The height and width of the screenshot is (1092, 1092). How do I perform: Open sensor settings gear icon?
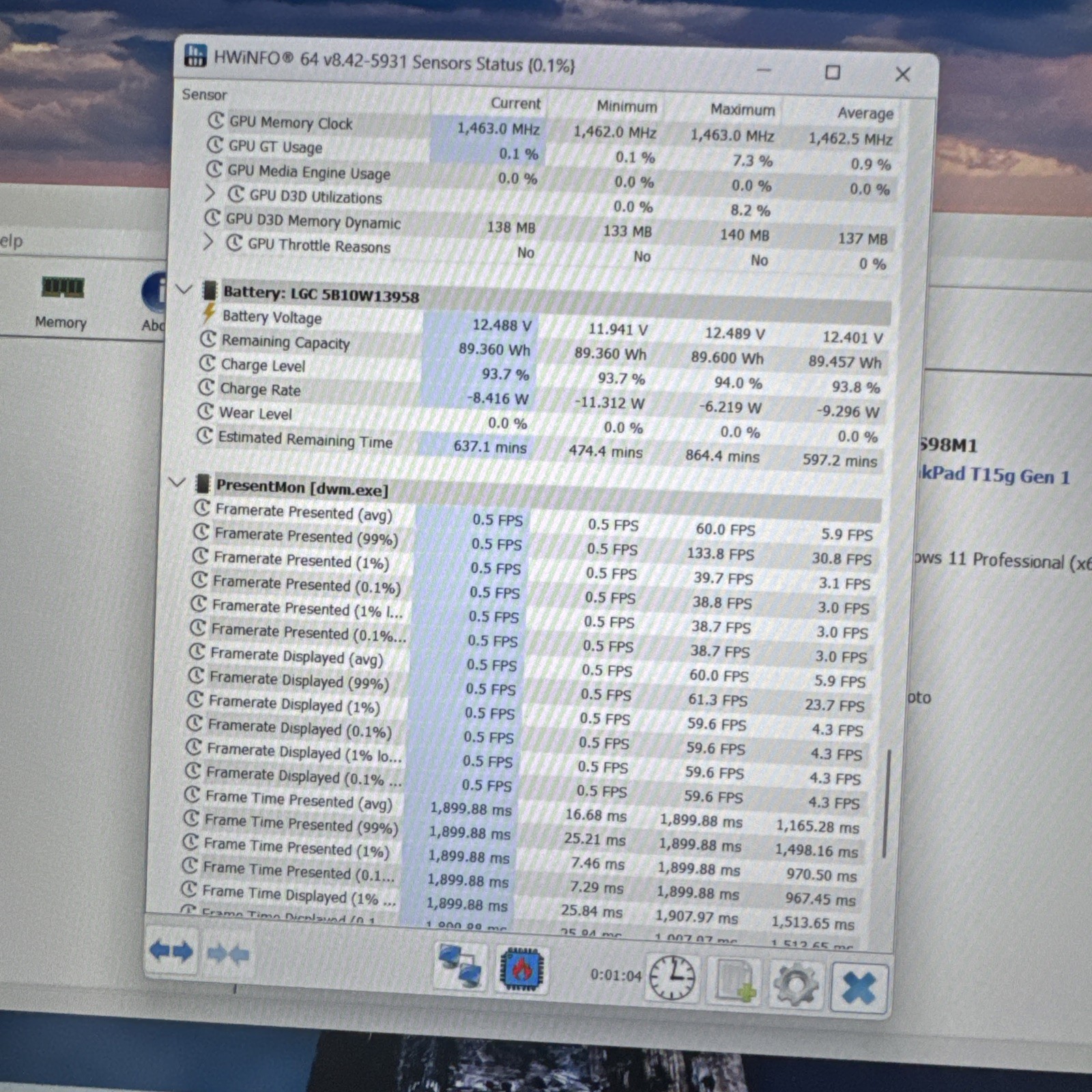795,985
